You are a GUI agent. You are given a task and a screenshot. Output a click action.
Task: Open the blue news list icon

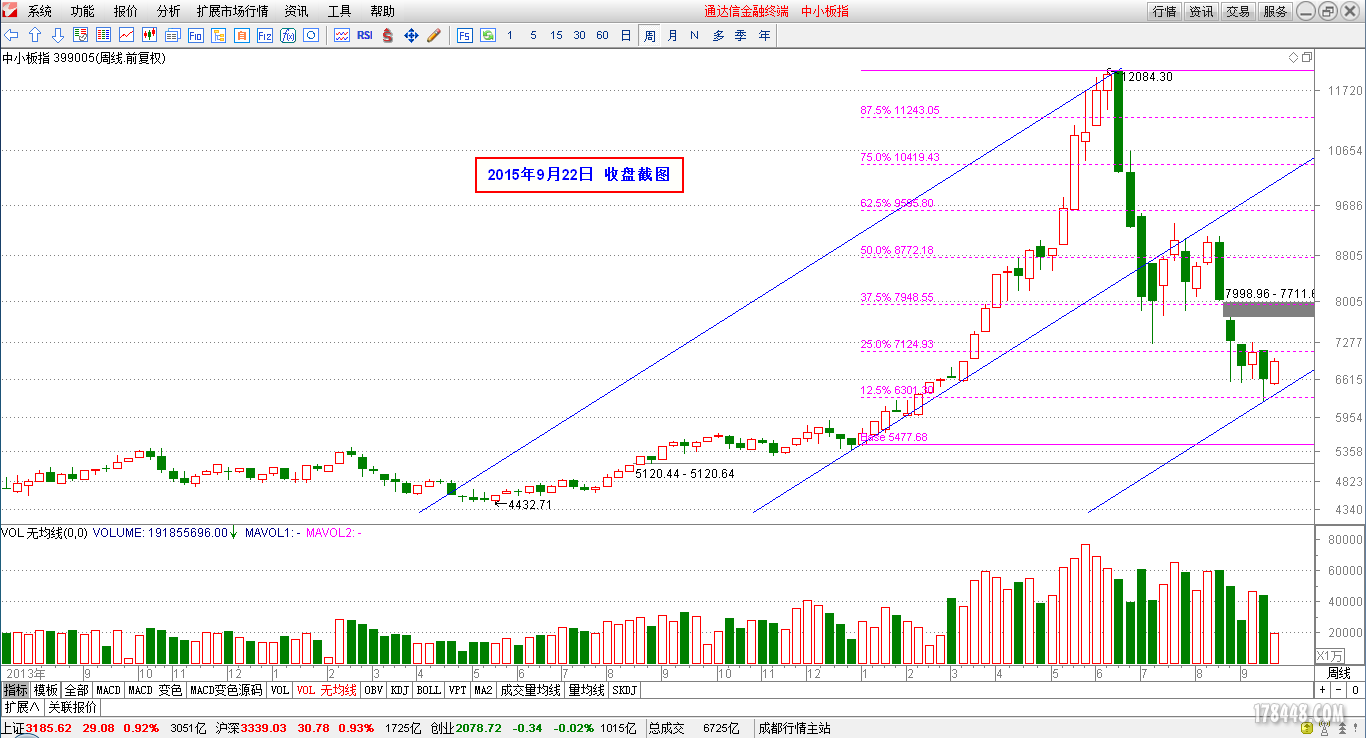173,35
